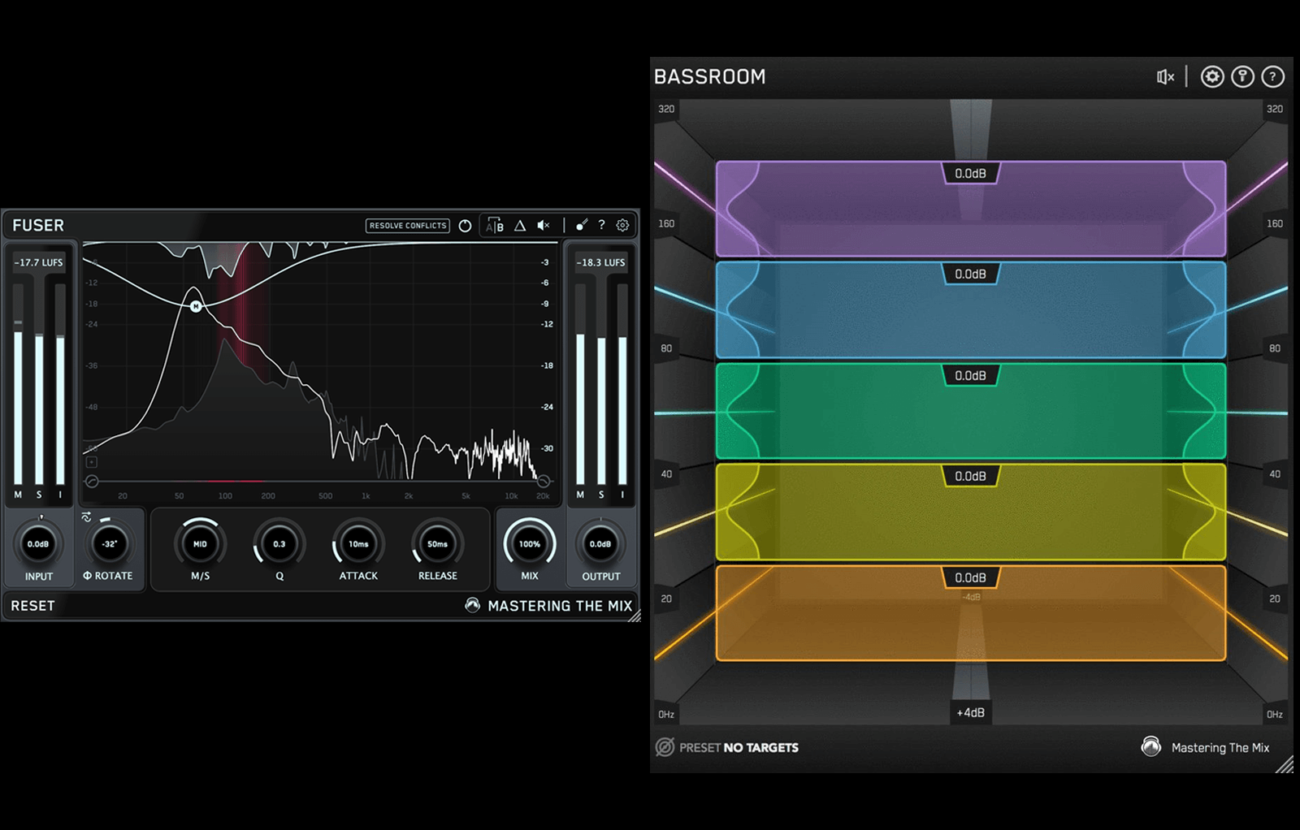This screenshot has height=830, width=1300.
Task: Click the Fuser window resize grip
Action: 633,616
